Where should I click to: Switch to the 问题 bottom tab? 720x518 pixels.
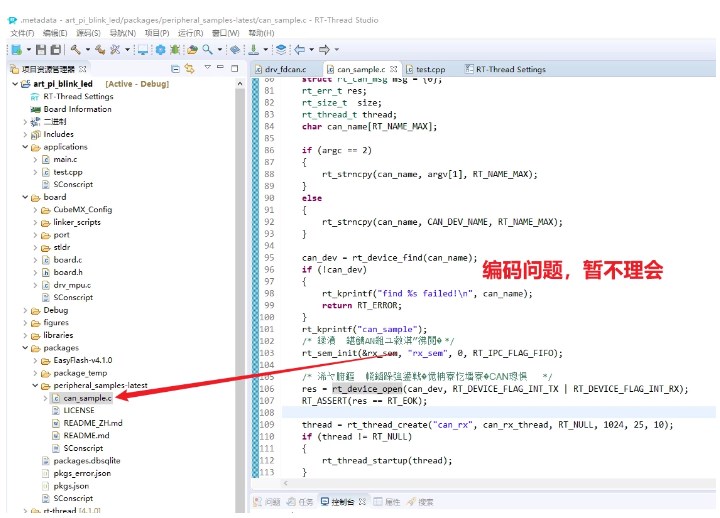(267, 502)
